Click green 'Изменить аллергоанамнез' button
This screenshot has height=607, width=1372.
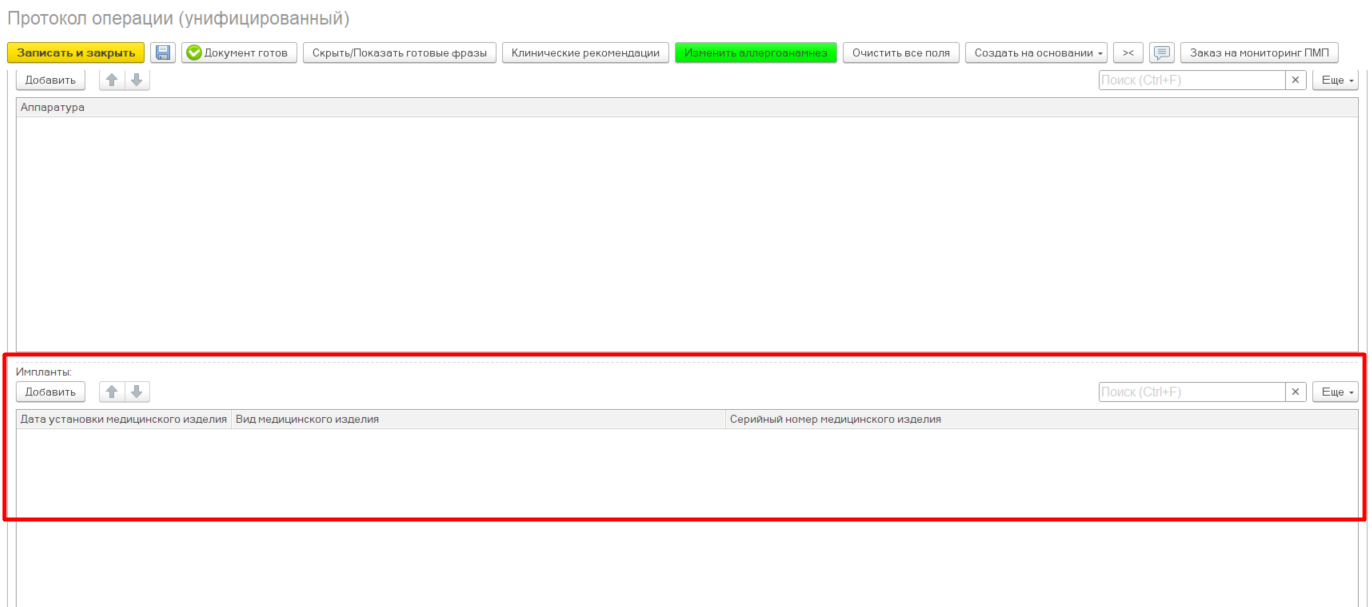pos(755,53)
